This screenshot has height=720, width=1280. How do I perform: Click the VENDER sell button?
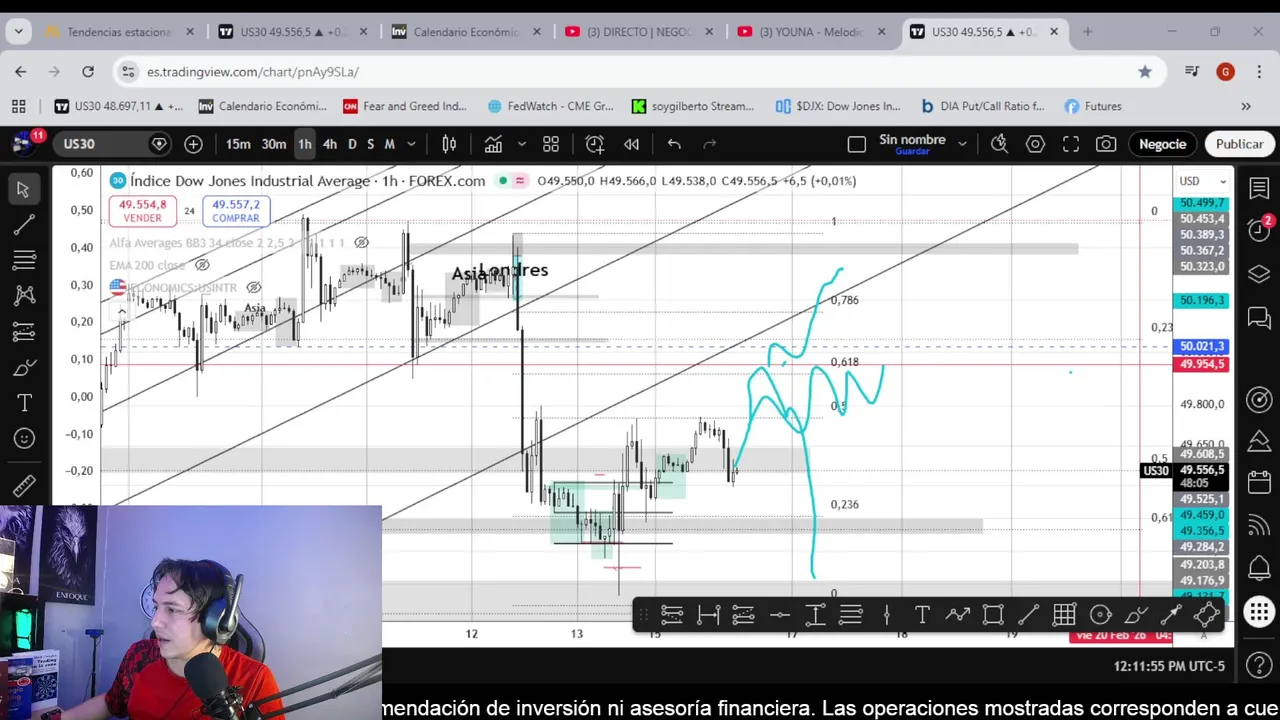pyautogui.click(x=142, y=211)
